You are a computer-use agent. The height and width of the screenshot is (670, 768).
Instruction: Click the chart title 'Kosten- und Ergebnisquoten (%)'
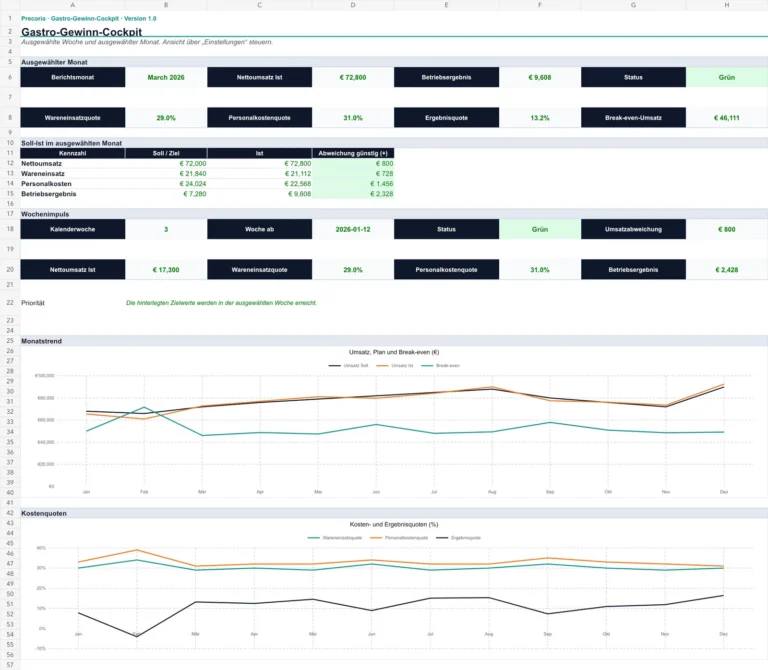(x=394, y=525)
